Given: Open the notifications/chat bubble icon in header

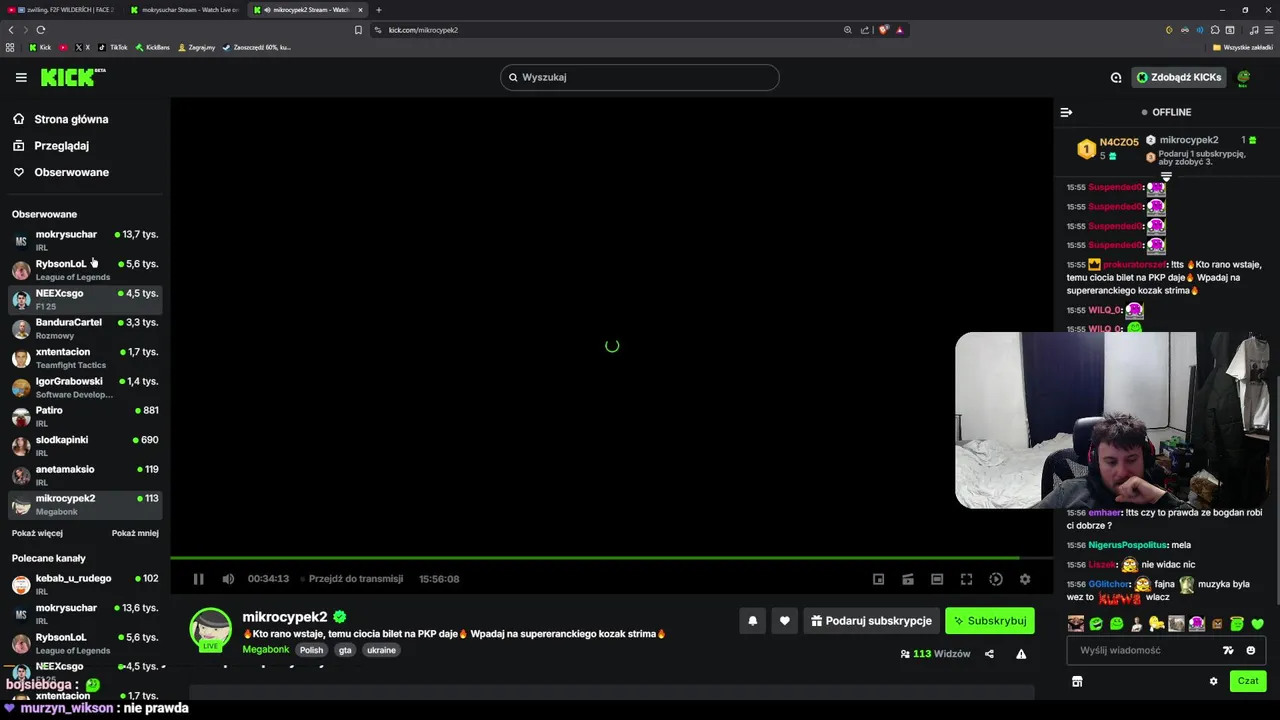Looking at the screenshot, I should (1116, 77).
